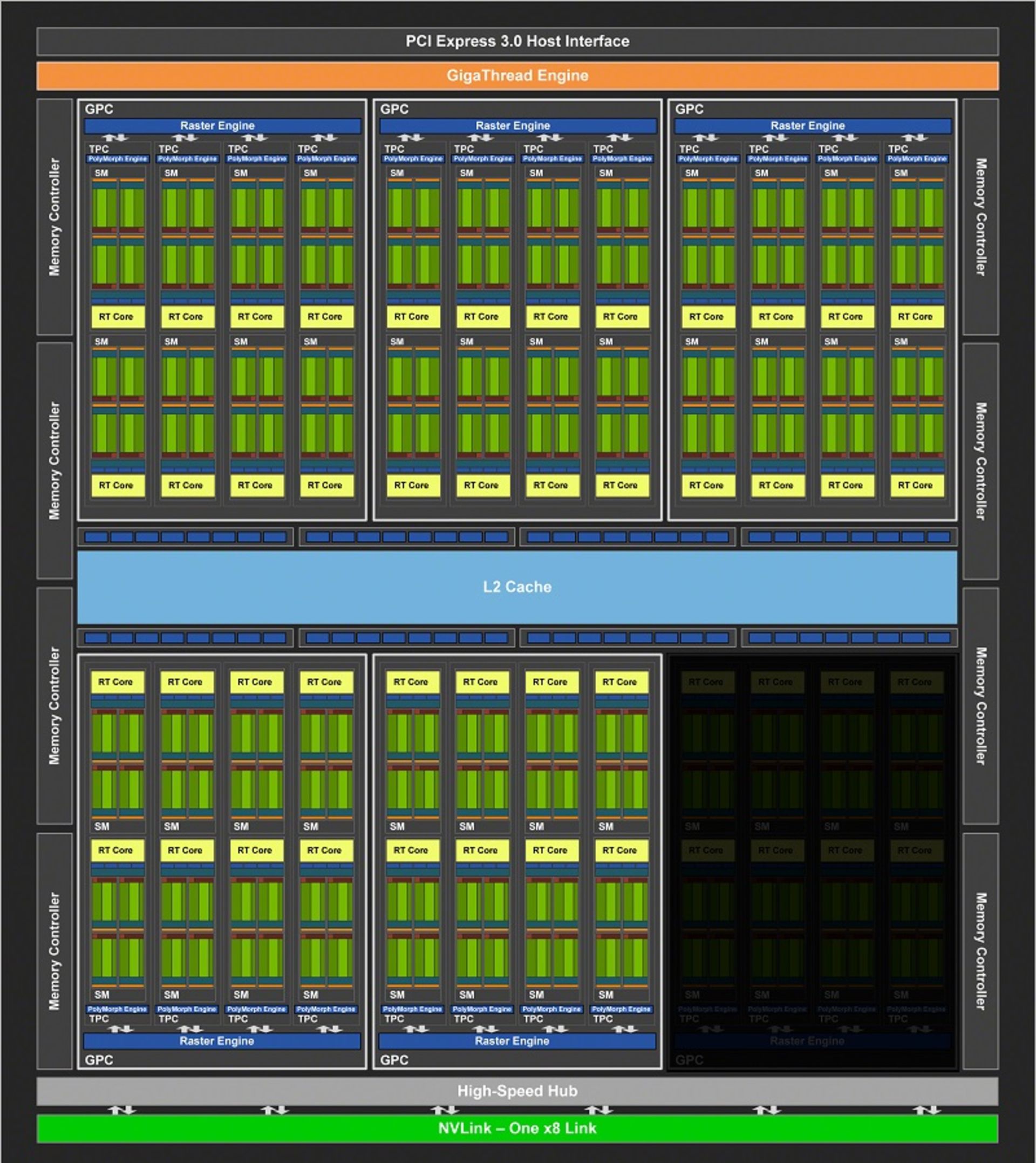Select the Raster Engine bar of the bottom-left GPC
1036x1163 pixels.
pos(222,1041)
